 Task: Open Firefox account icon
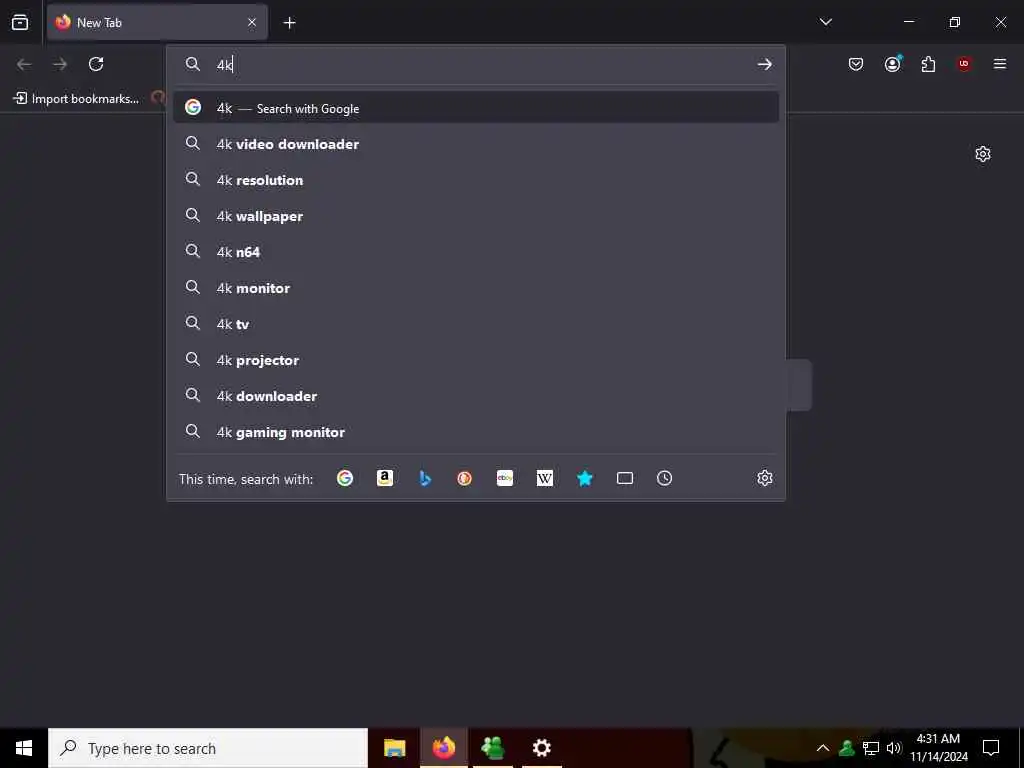[x=893, y=63]
